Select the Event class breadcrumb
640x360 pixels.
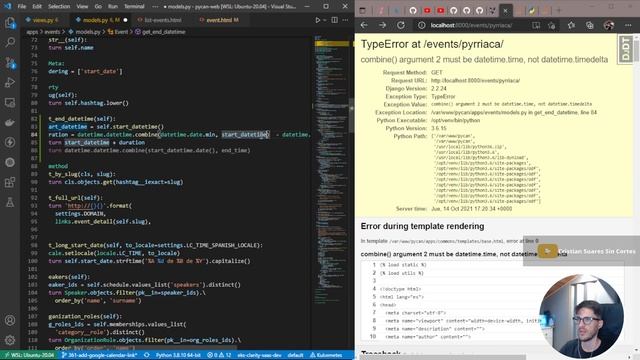(x=118, y=32)
